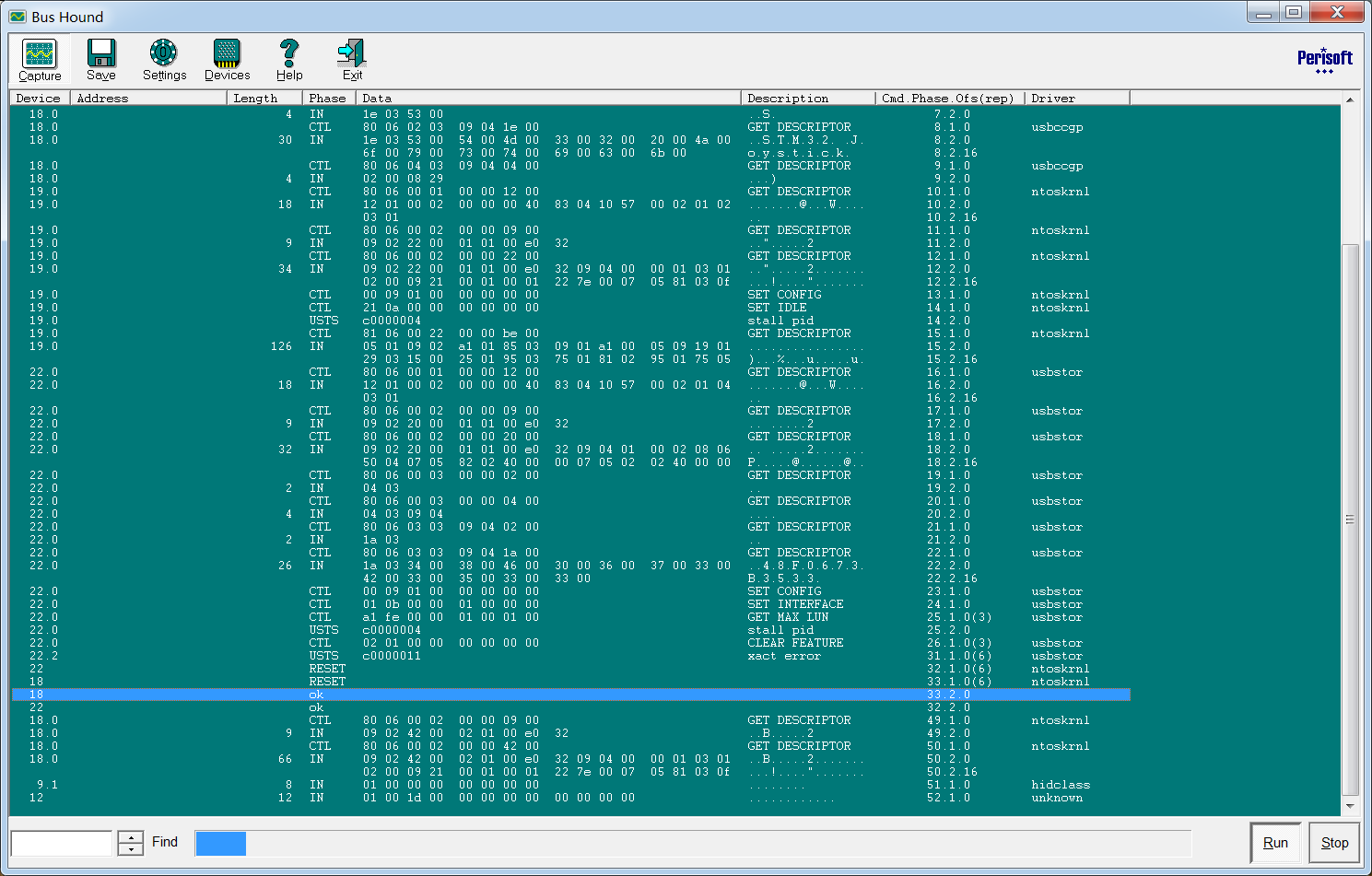This screenshot has width=1372, height=876.
Task: Select GET DESCRIPTOR row 15.1.0
Action: click(570, 333)
